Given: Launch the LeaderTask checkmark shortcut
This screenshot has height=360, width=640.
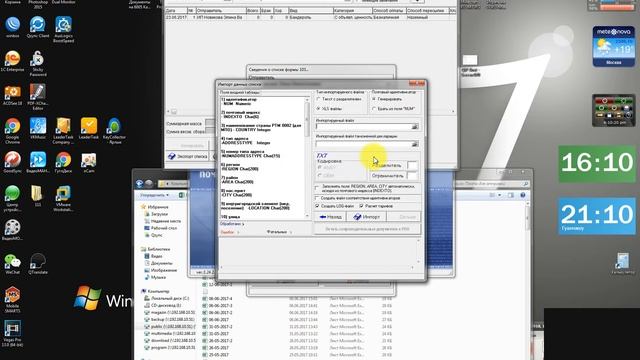Looking at the screenshot, I should (x=89, y=129).
